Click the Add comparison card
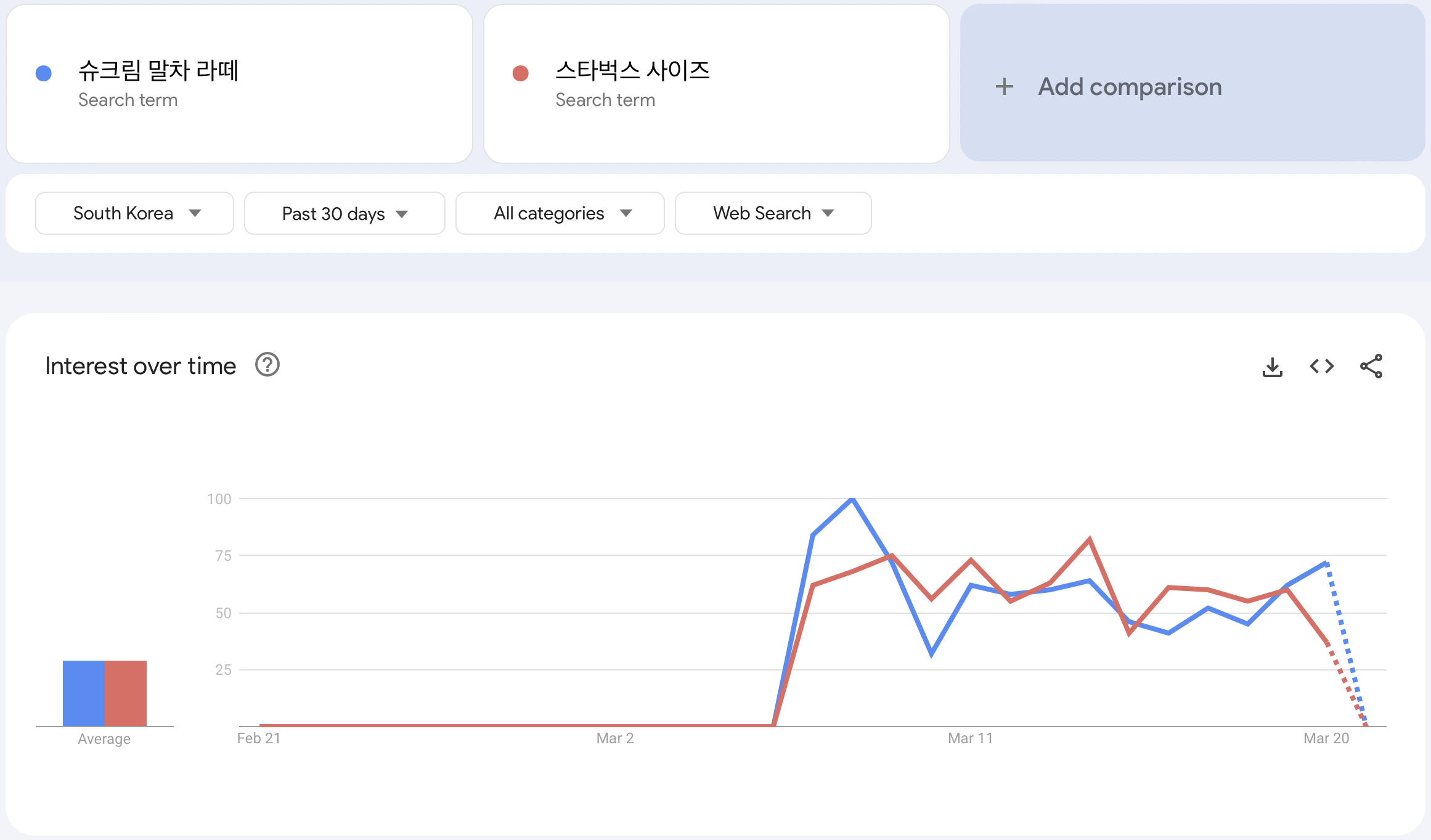The width and height of the screenshot is (1431, 840). click(x=1192, y=83)
